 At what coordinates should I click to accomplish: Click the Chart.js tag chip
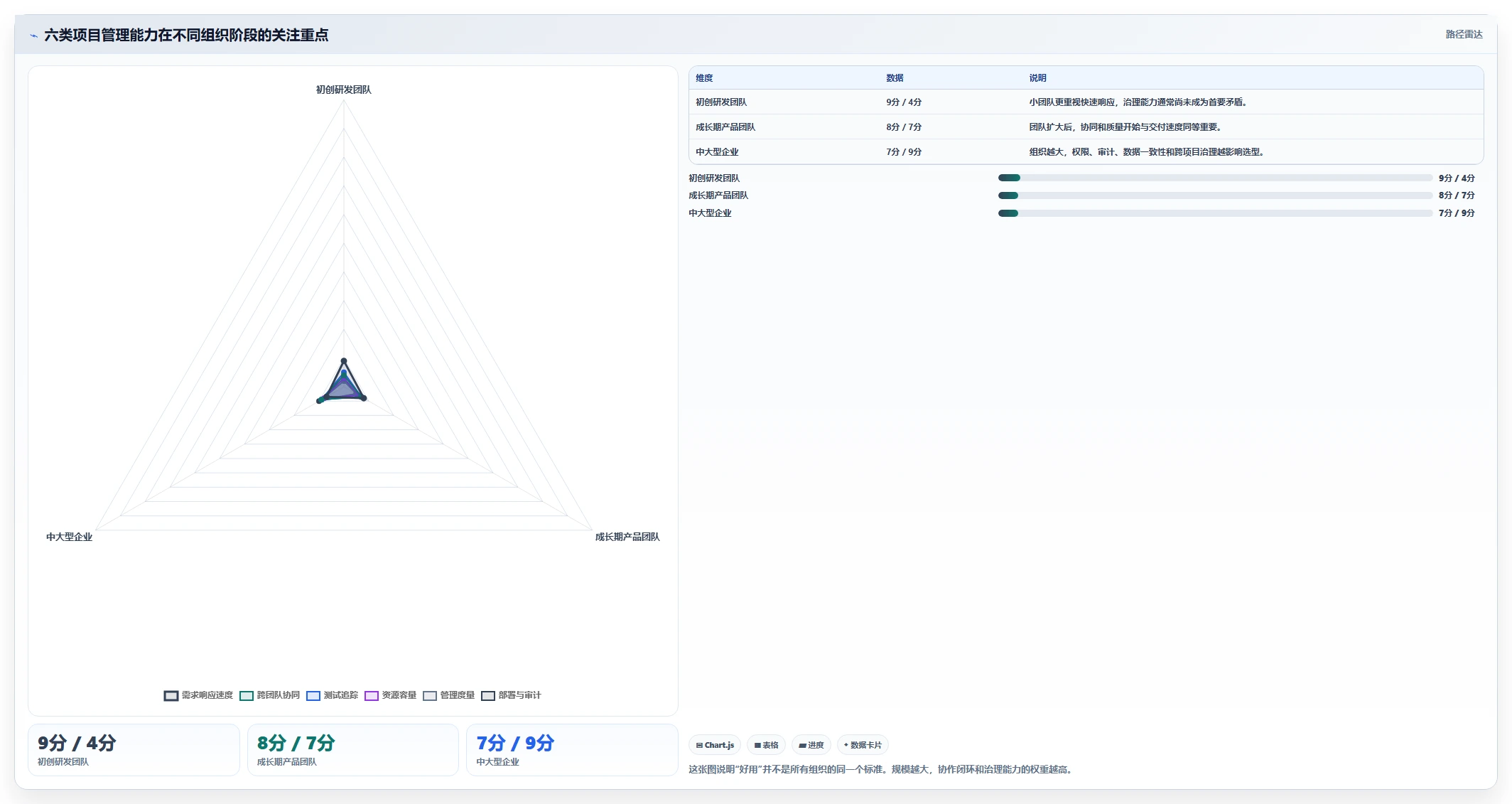tap(715, 745)
